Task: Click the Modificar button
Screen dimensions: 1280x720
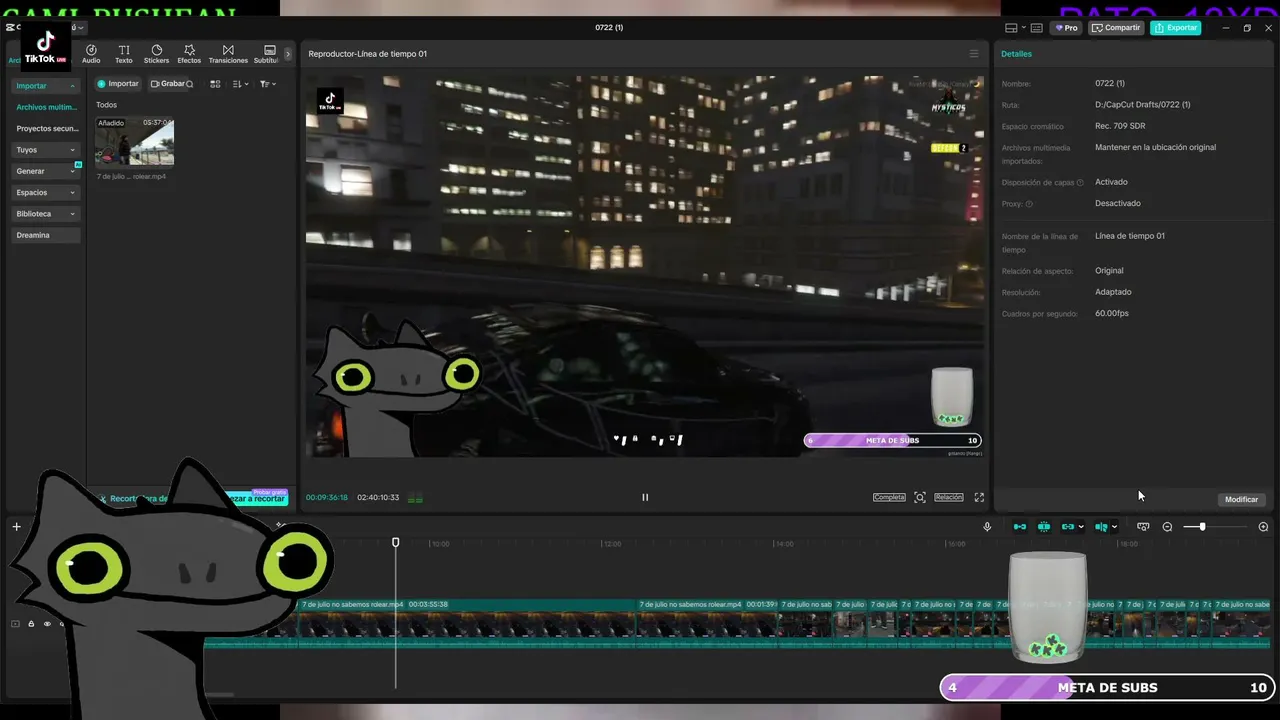Action: pyautogui.click(x=1242, y=499)
